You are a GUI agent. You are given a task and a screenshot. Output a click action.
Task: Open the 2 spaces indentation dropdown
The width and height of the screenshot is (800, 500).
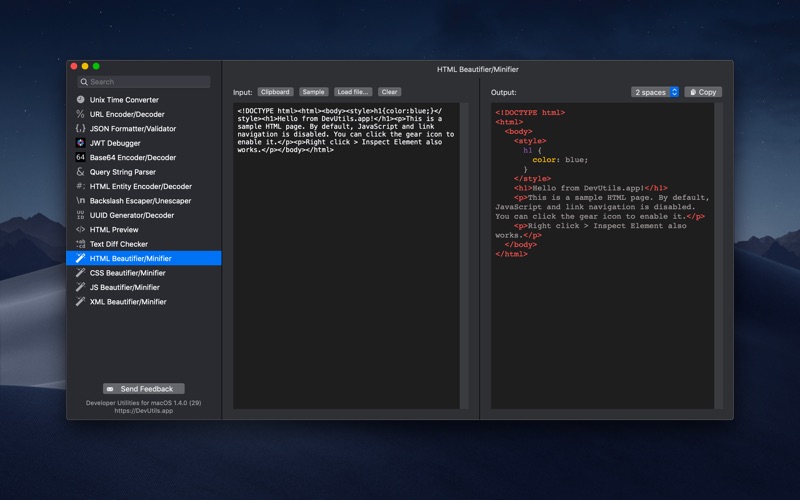(655, 92)
